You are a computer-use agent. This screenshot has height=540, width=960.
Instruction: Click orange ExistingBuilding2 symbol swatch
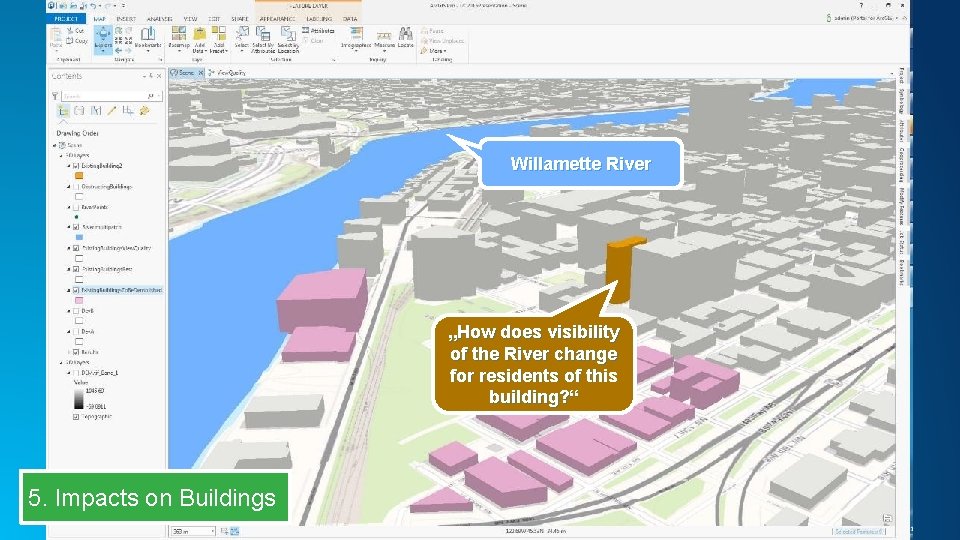click(x=79, y=176)
